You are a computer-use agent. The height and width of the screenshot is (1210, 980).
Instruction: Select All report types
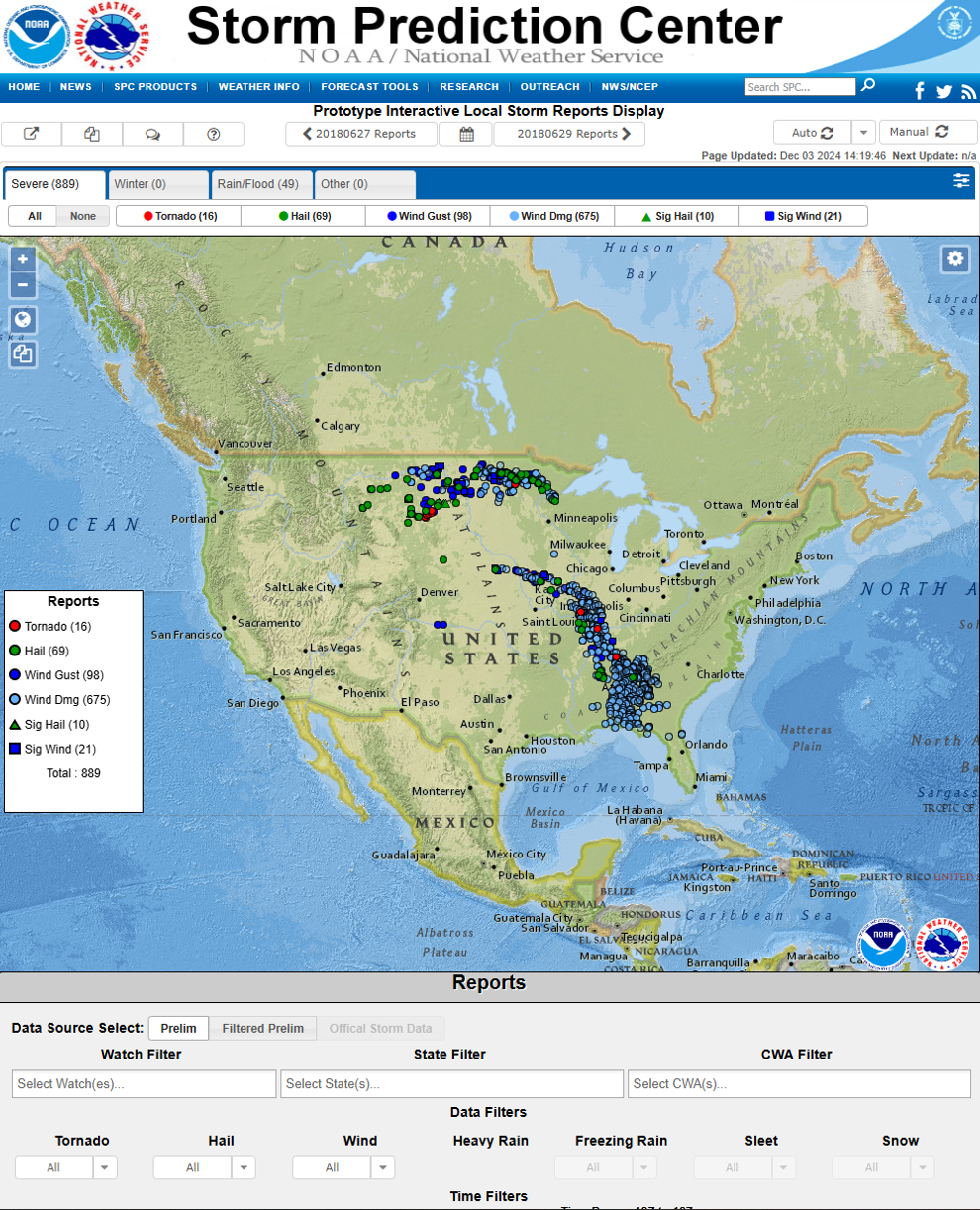pyautogui.click(x=34, y=216)
